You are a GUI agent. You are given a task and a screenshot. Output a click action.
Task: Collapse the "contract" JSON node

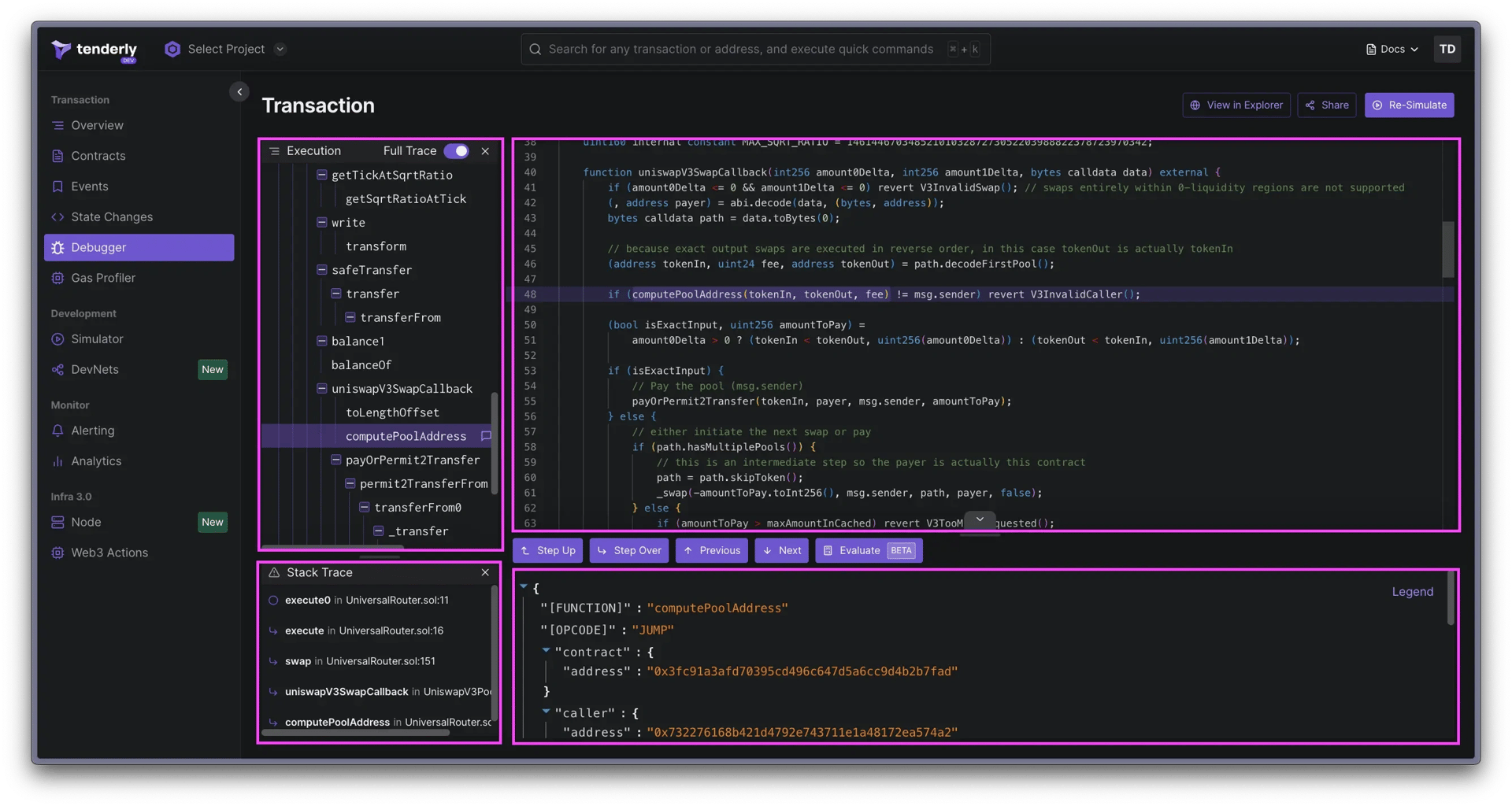tap(546, 651)
